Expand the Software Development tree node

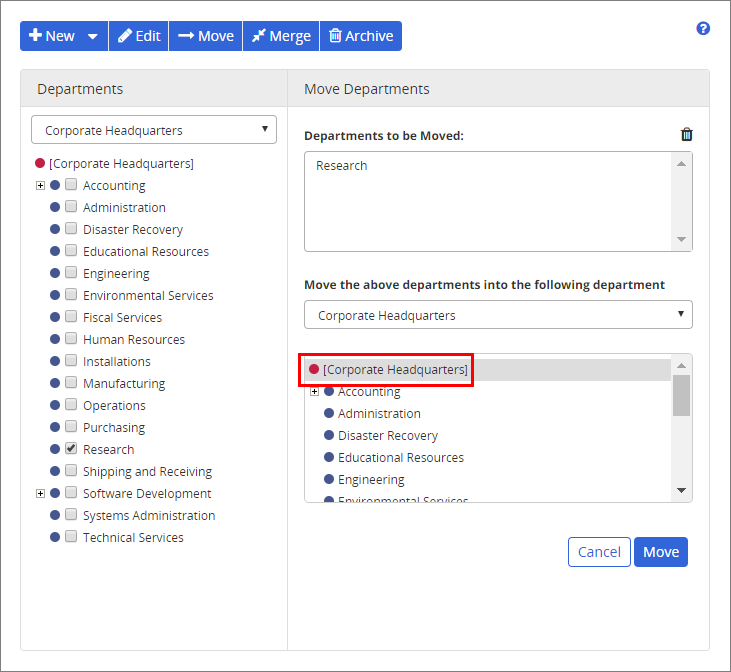(x=40, y=493)
